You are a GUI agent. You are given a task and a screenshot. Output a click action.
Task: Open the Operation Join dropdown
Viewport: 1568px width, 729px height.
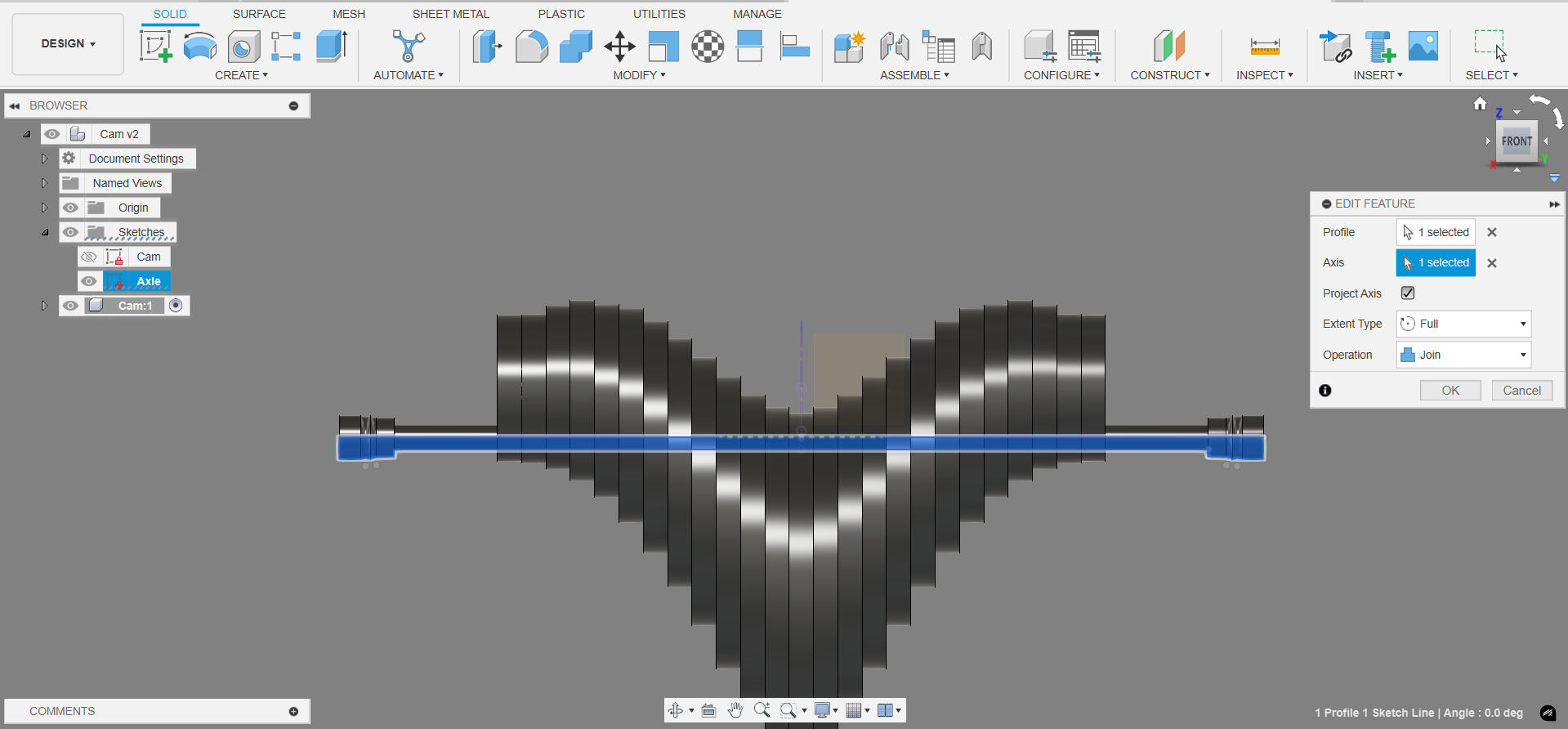[1463, 355]
